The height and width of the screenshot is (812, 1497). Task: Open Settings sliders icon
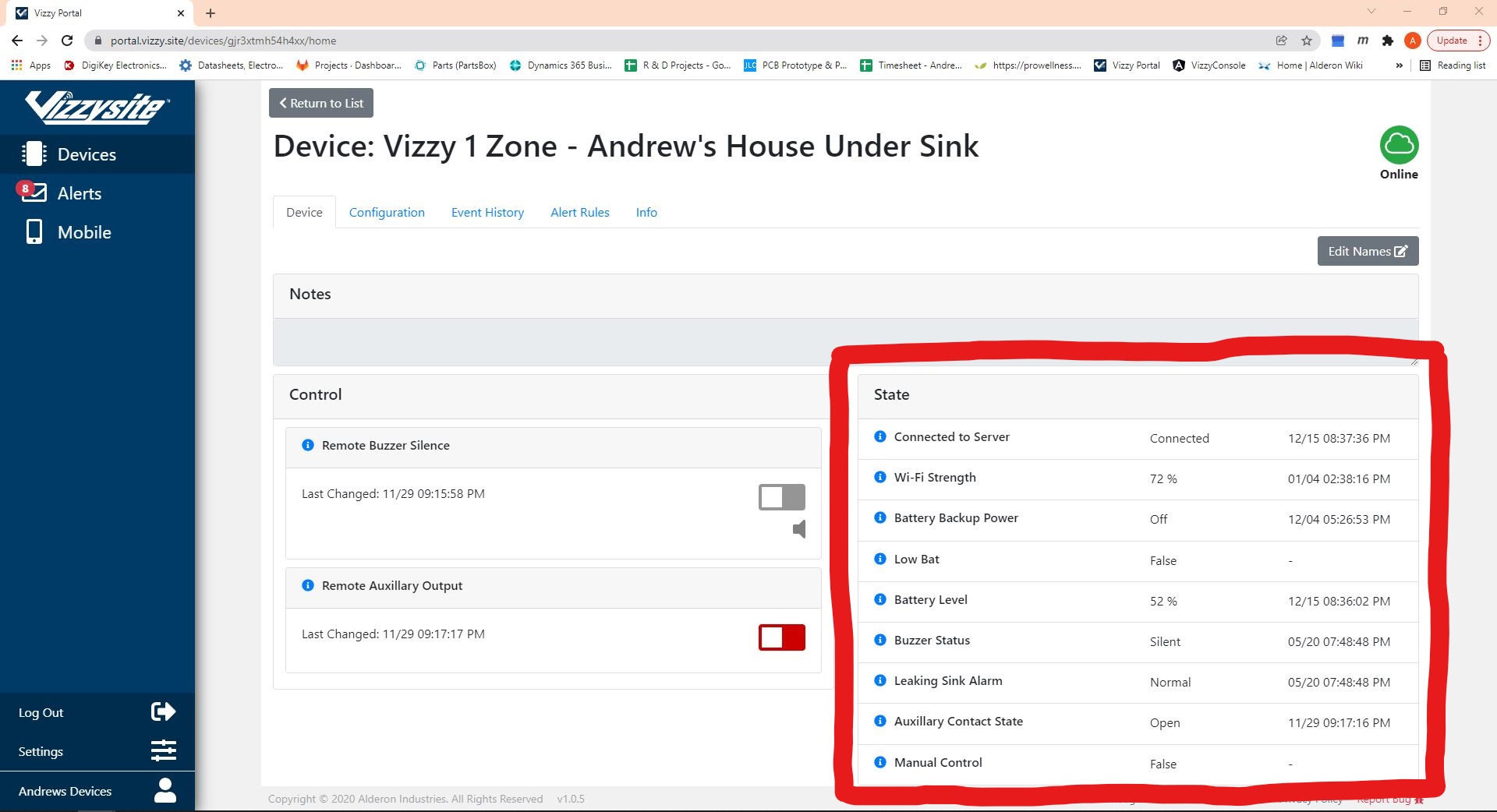click(x=163, y=751)
